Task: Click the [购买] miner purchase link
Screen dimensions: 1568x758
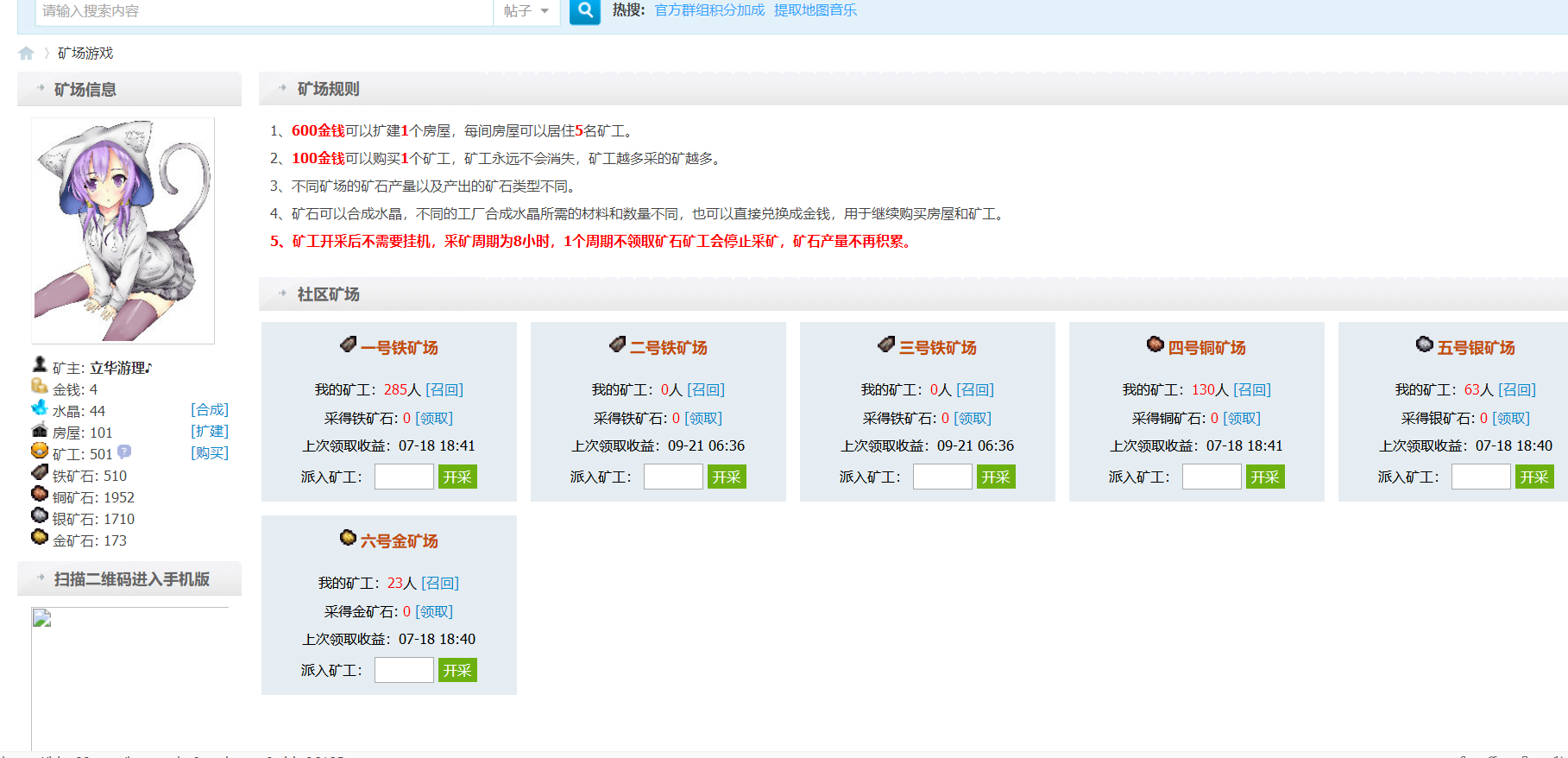Action: [x=210, y=453]
